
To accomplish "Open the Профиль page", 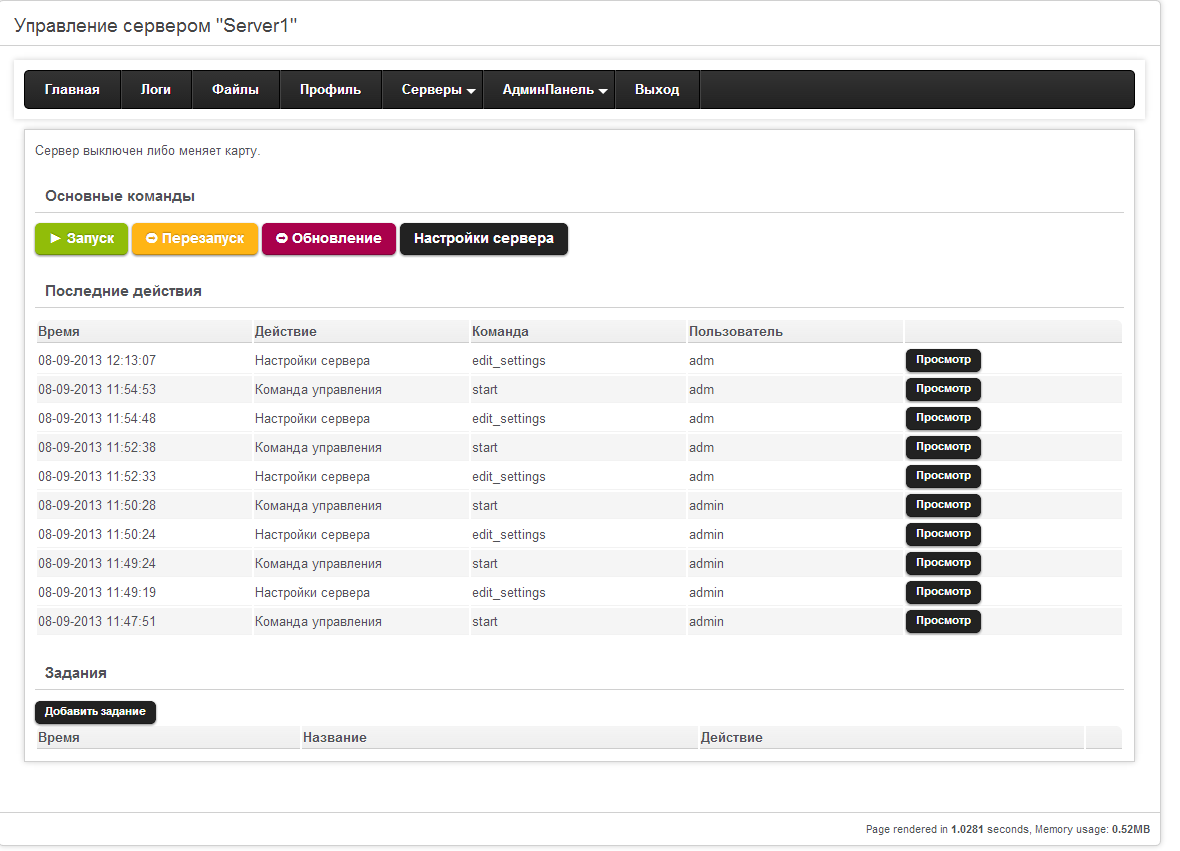I will point(330,90).
